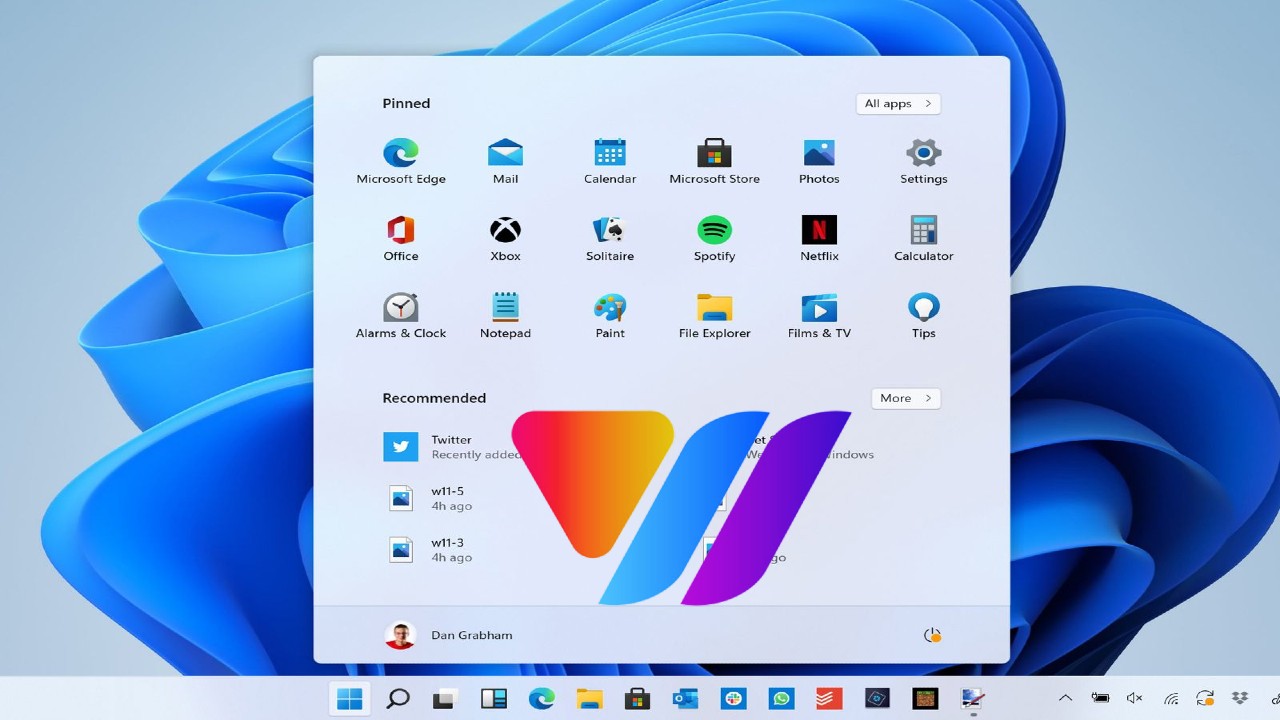Screen dimensions: 1280x720
Task: Open Wi-Fi network tray icon
Action: [1170, 698]
